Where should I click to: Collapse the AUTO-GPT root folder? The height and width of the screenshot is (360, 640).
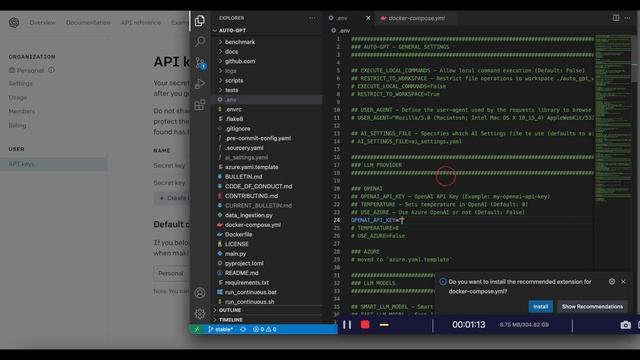click(x=232, y=31)
